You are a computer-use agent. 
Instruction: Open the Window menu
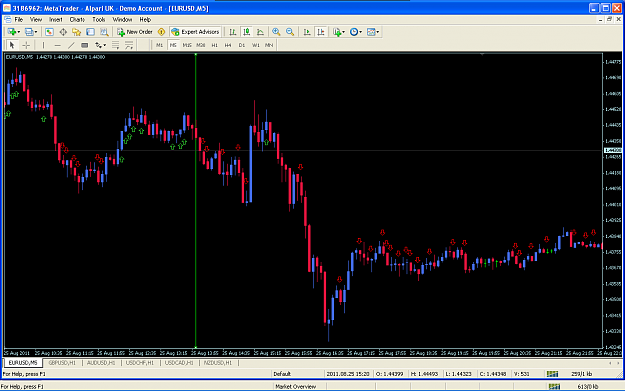click(x=122, y=20)
